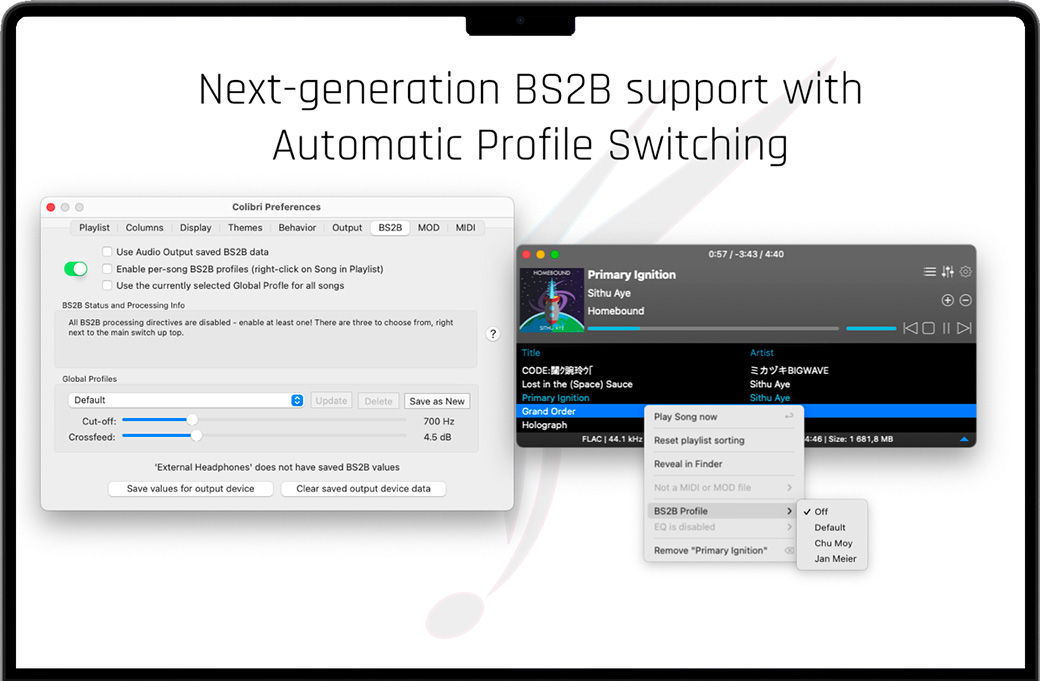Check Enable per-song BS2B profiles
The width and height of the screenshot is (1040, 681).
[x=108, y=269]
